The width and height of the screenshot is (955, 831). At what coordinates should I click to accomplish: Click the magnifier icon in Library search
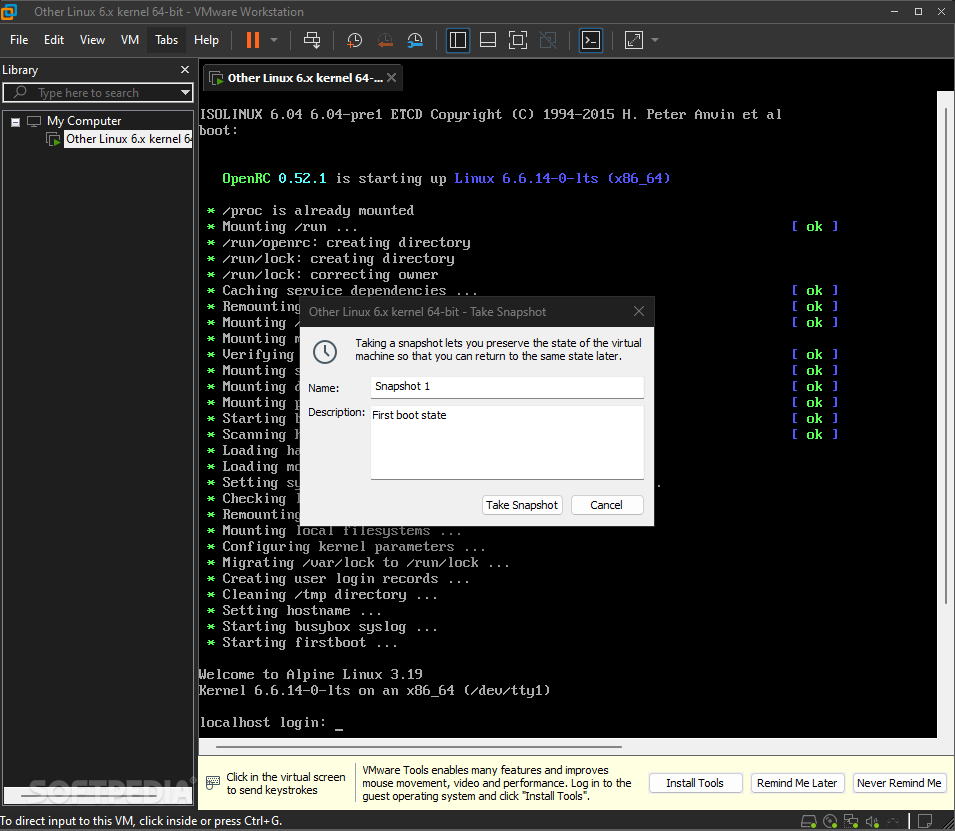[20, 92]
